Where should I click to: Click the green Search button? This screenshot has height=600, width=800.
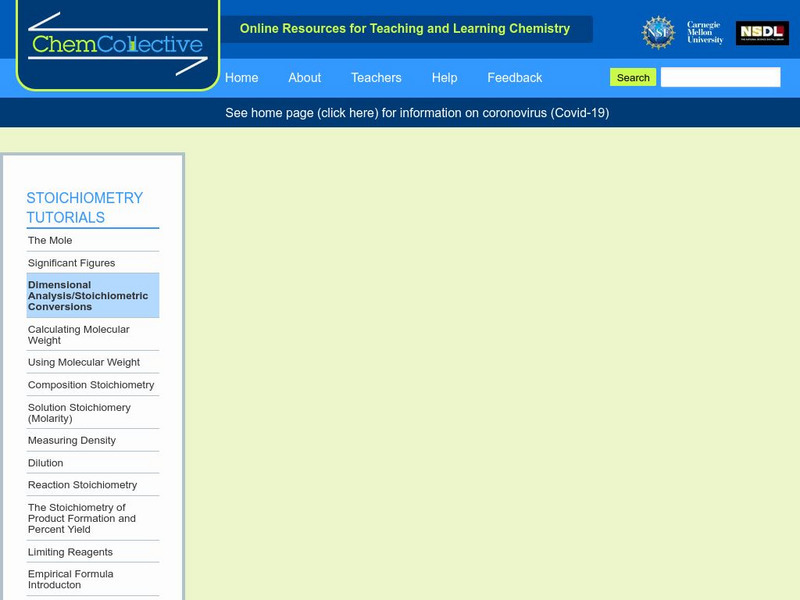coord(633,77)
